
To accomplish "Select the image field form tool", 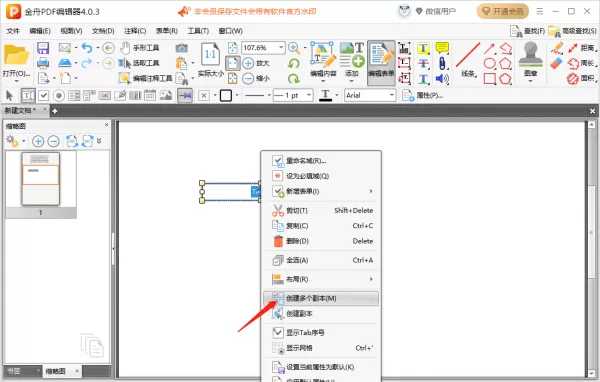I will point(166,95).
